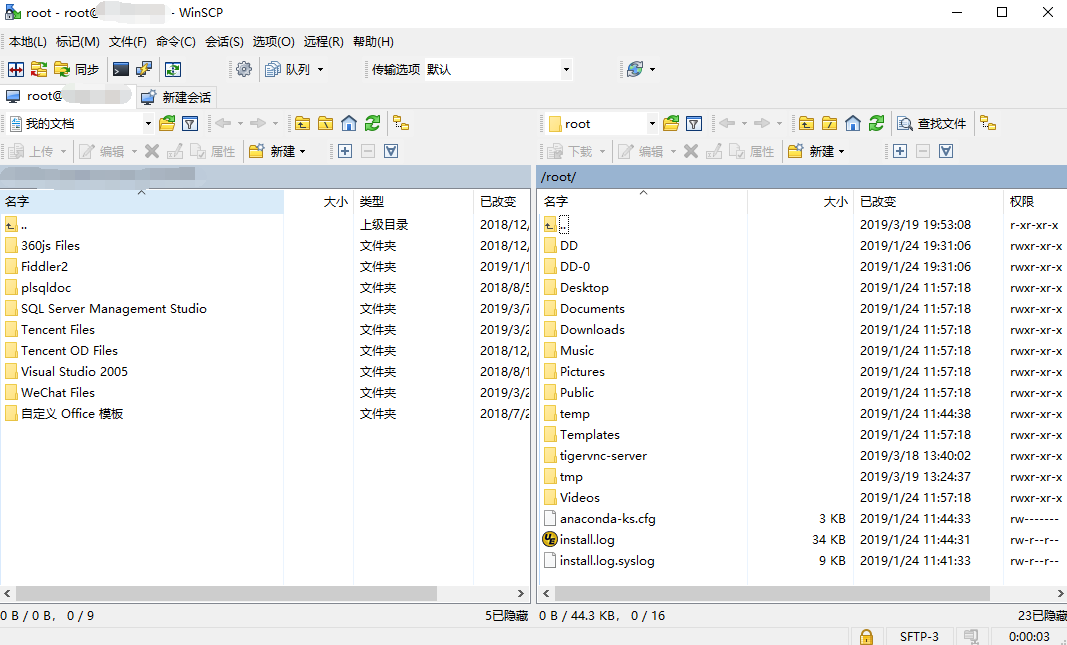The height and width of the screenshot is (645, 1067).
Task: Click the 查找文件 button
Action: tap(932, 123)
